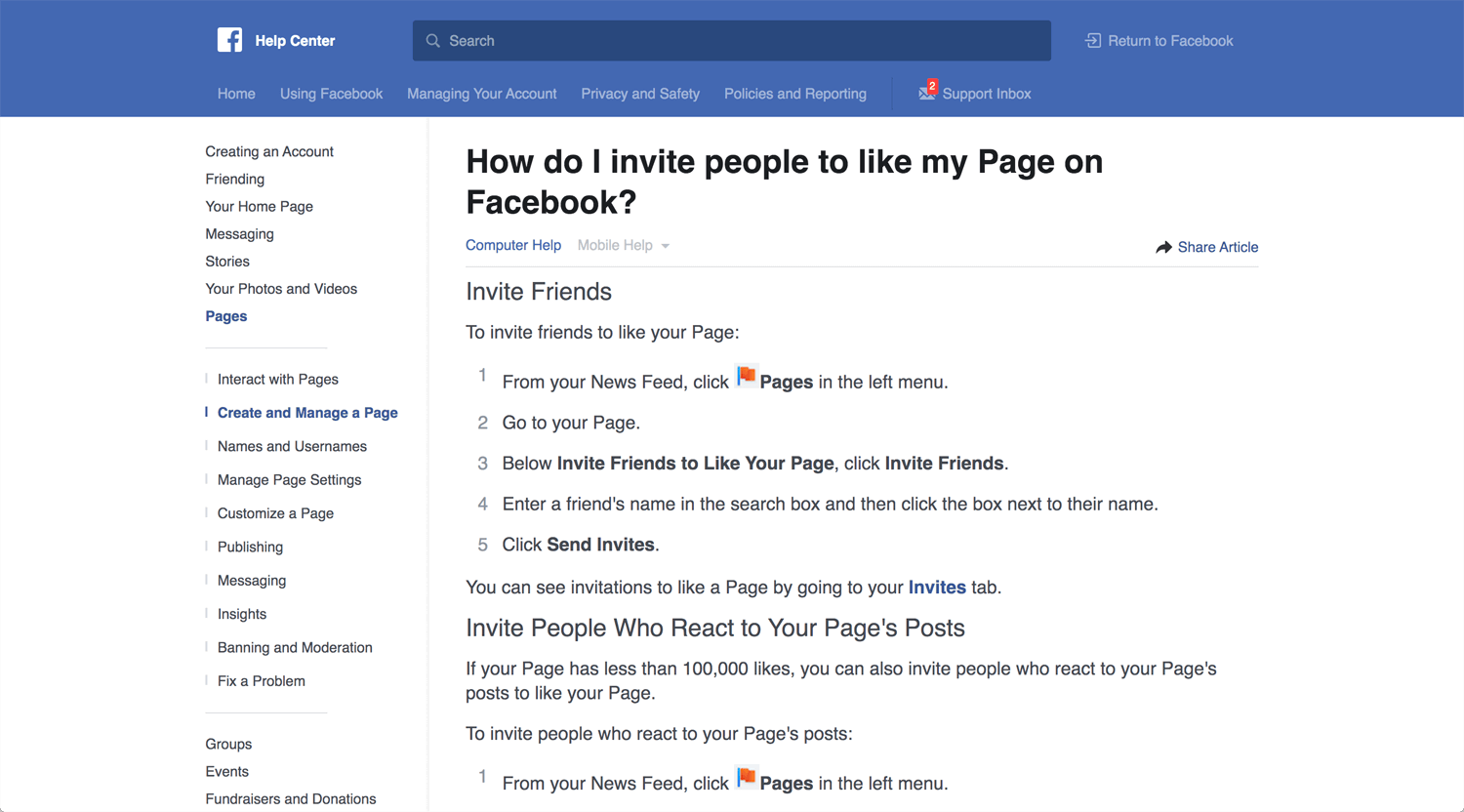Image resolution: width=1464 pixels, height=812 pixels.
Task: Click the Facebook logo icon
Action: click(229, 40)
